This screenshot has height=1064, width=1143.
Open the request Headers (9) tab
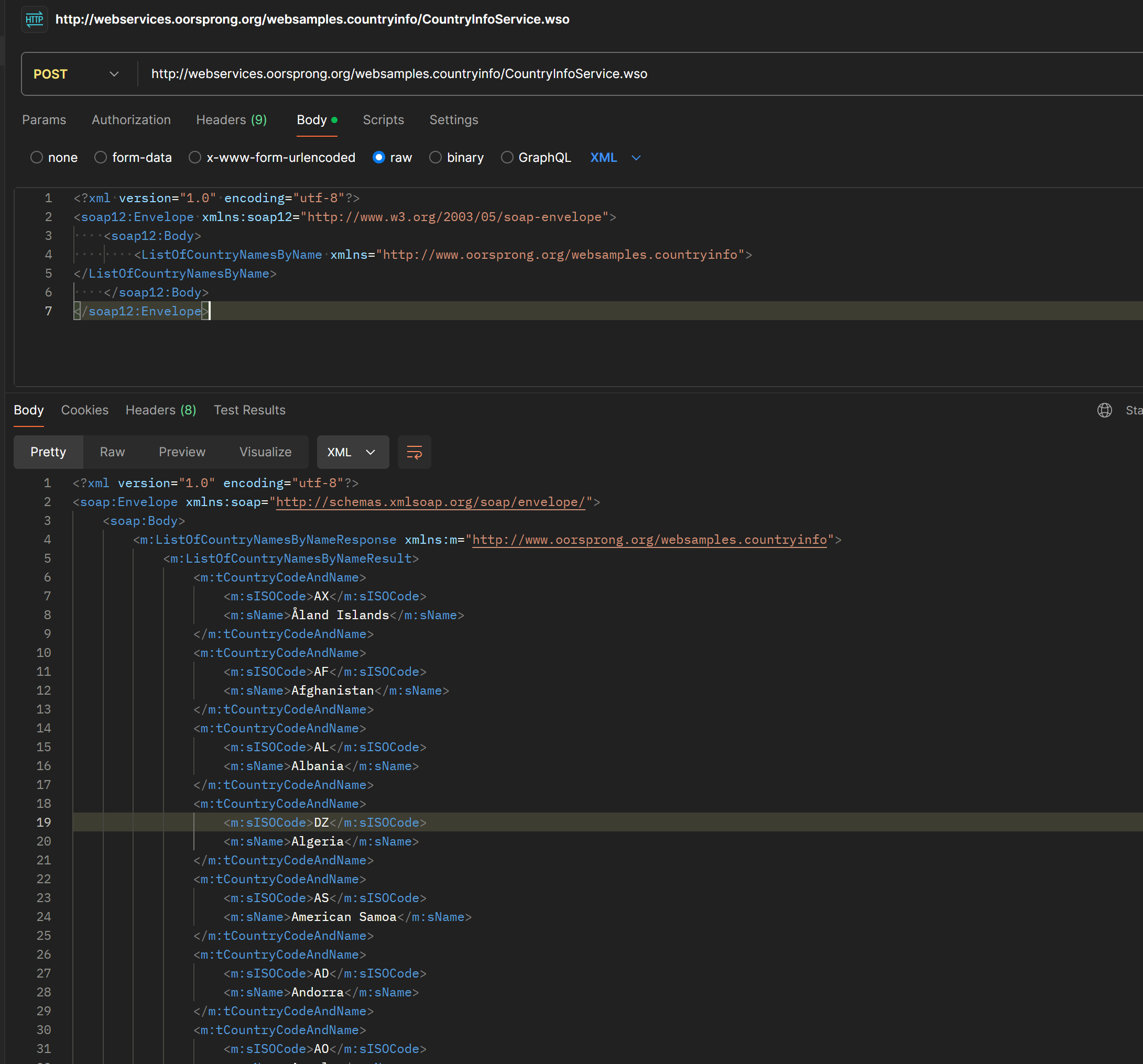231,119
